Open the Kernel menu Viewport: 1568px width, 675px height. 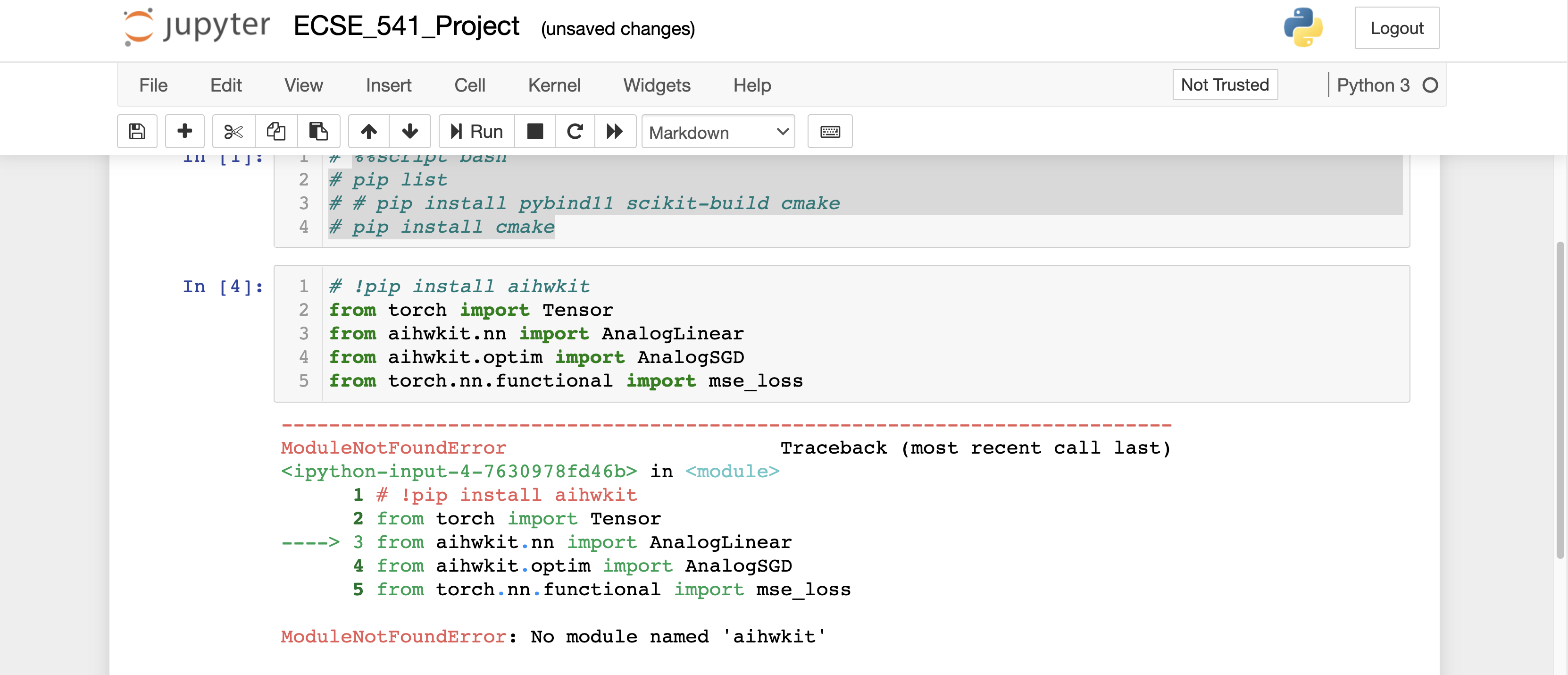(x=554, y=85)
